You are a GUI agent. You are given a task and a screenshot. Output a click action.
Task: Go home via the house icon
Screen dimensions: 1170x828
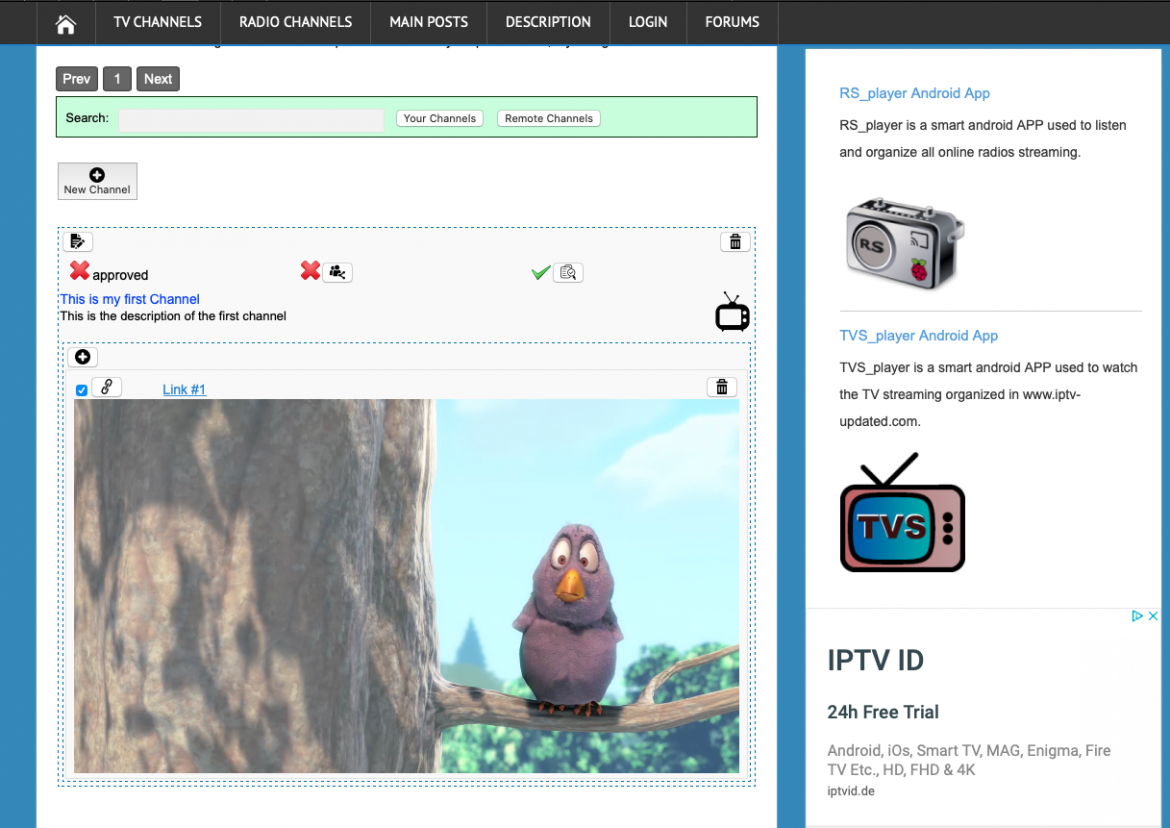(65, 21)
